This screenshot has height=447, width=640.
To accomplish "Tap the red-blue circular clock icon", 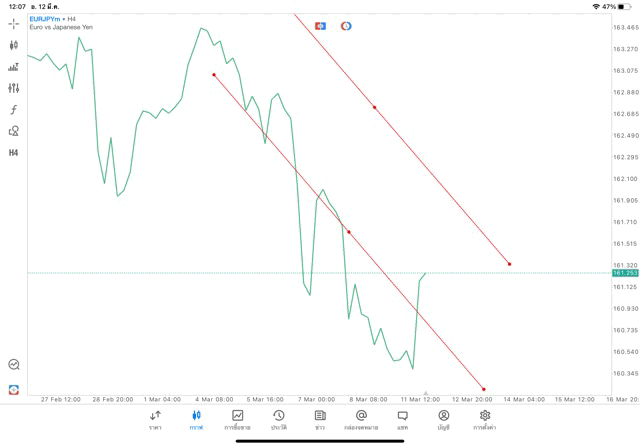I will pyautogui.click(x=346, y=26).
